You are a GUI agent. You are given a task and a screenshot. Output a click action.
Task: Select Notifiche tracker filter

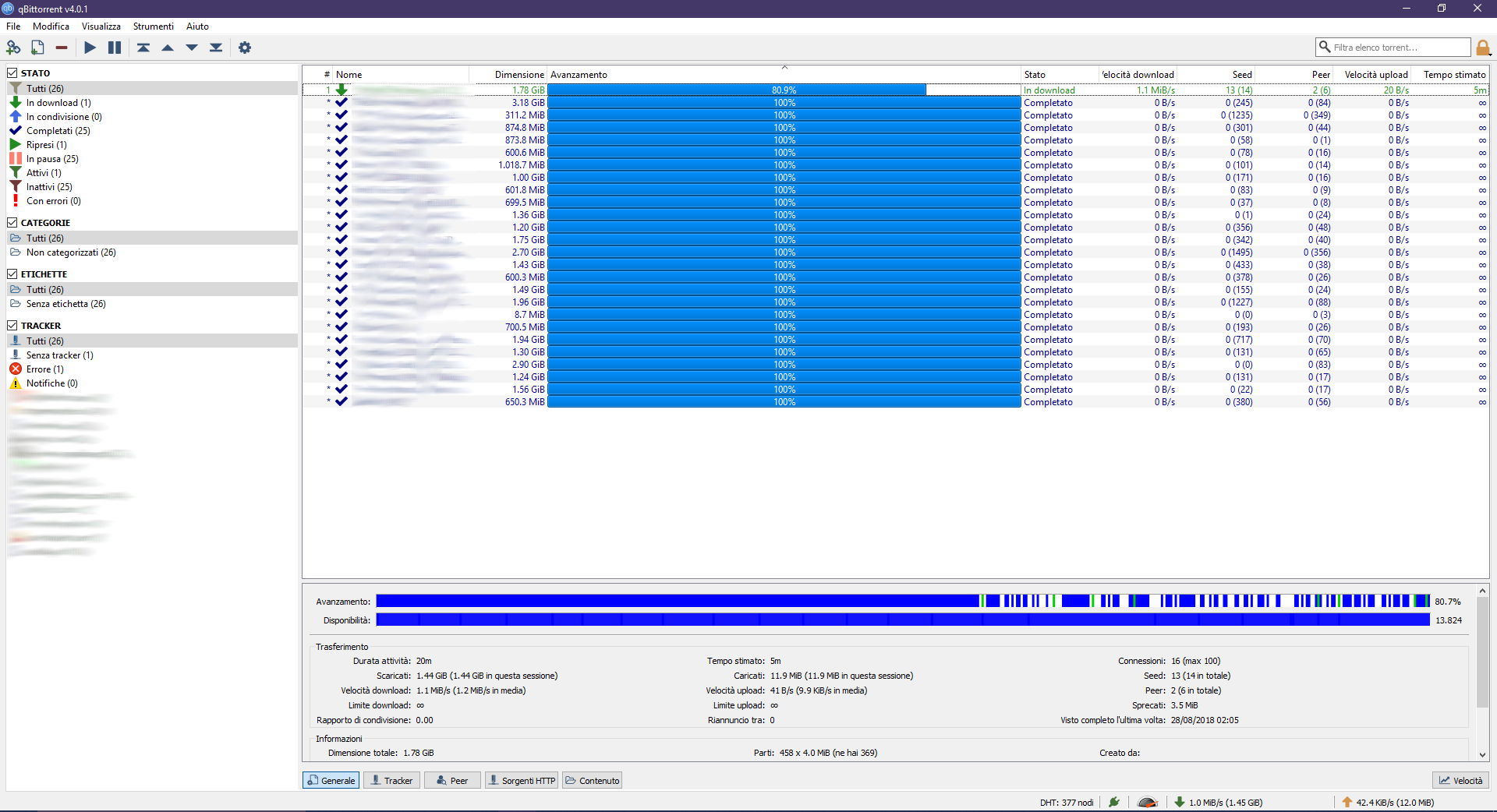[x=51, y=383]
